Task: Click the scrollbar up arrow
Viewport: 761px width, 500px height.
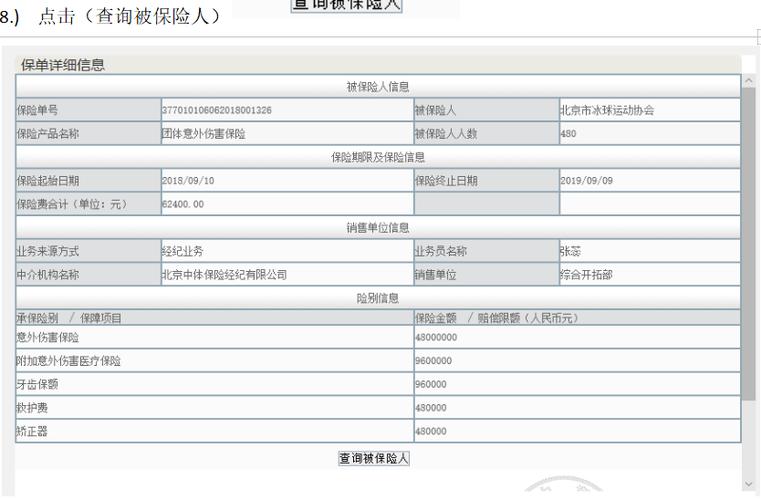Action: coord(748,81)
